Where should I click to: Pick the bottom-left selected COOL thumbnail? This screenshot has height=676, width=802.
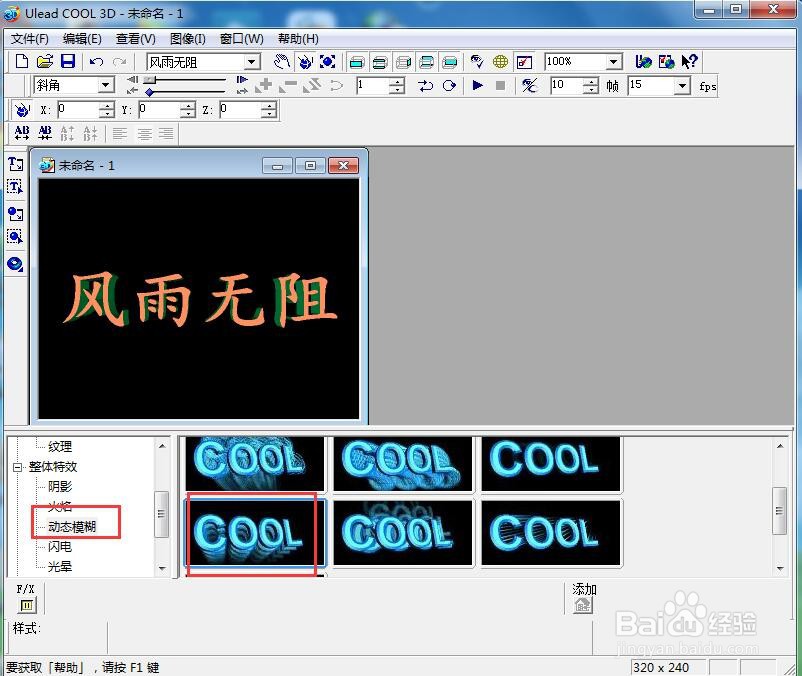[x=255, y=532]
